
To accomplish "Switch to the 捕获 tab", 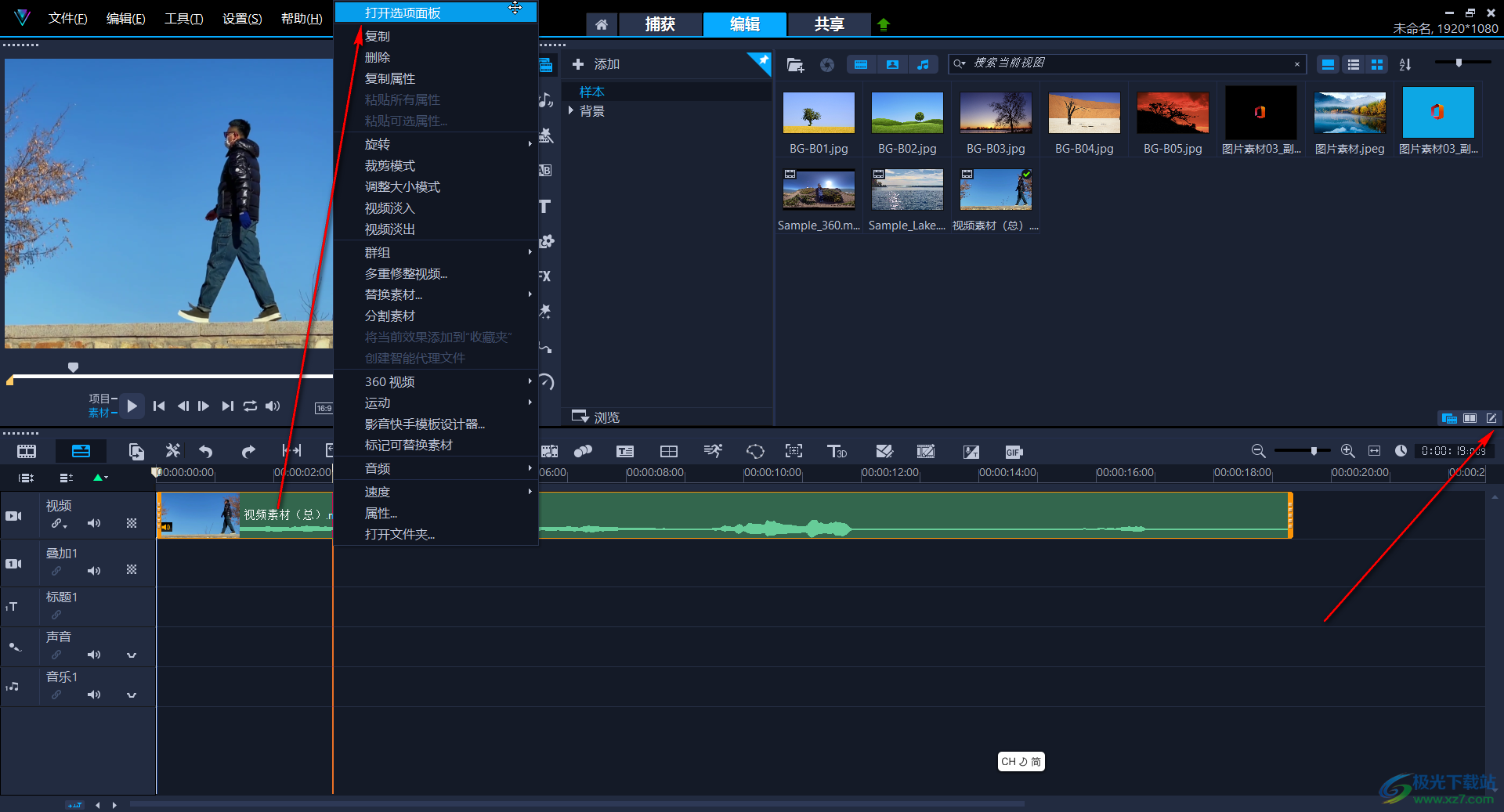I will (660, 25).
